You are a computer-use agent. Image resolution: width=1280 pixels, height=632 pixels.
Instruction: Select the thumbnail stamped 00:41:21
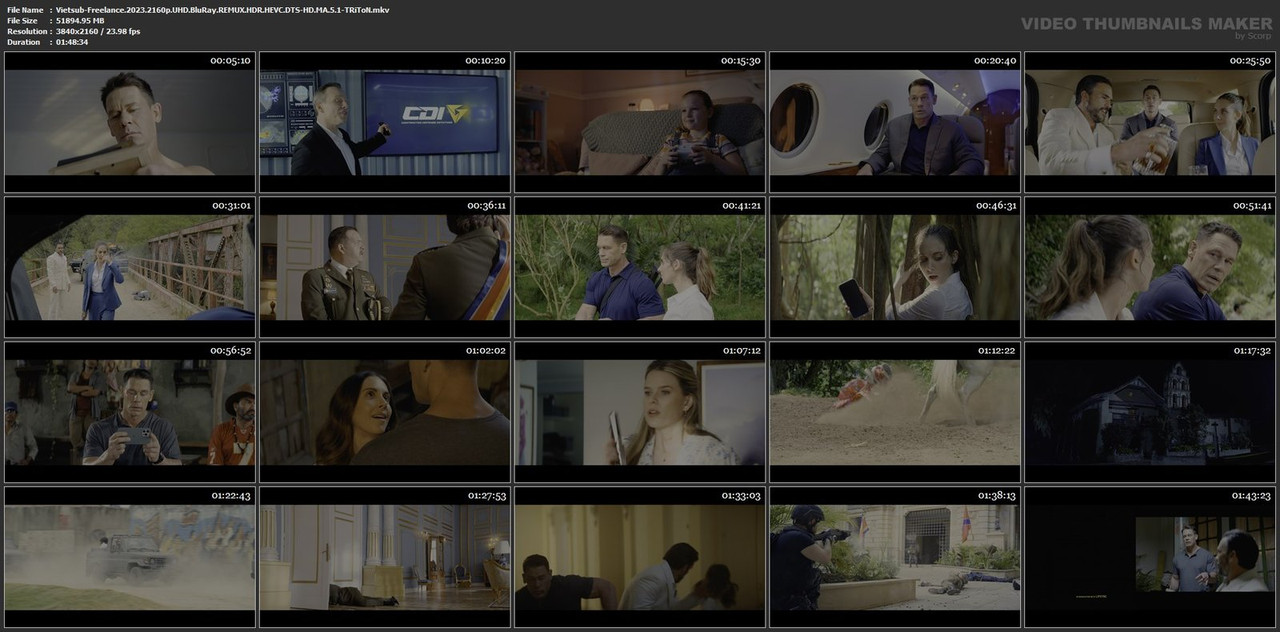pyautogui.click(x=640, y=267)
